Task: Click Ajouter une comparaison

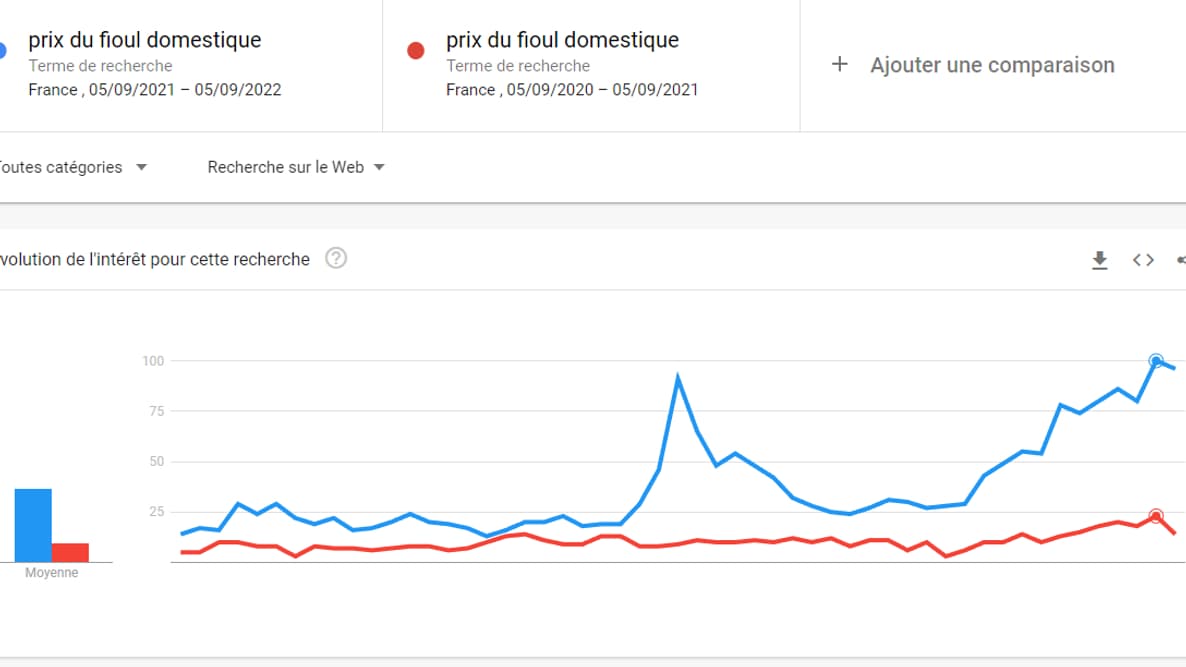Action: coord(992,65)
